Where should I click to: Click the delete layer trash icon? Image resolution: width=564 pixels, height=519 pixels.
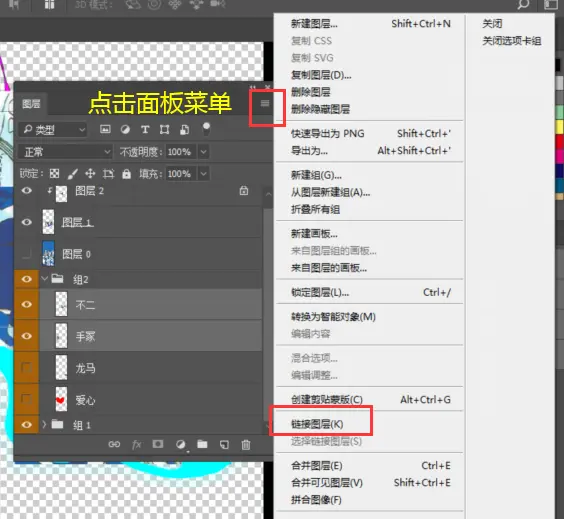[246, 445]
